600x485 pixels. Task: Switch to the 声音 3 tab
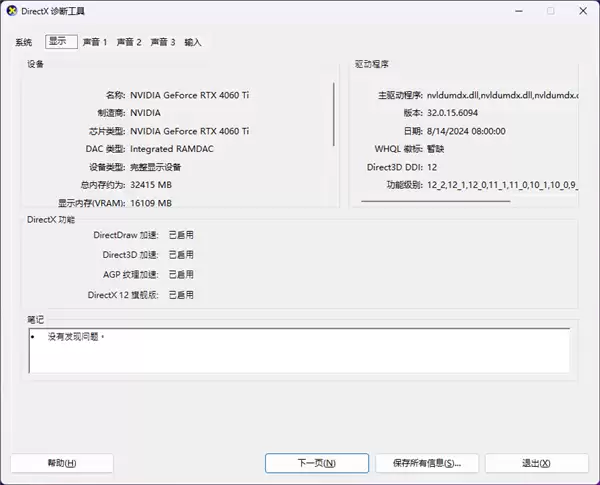163,43
